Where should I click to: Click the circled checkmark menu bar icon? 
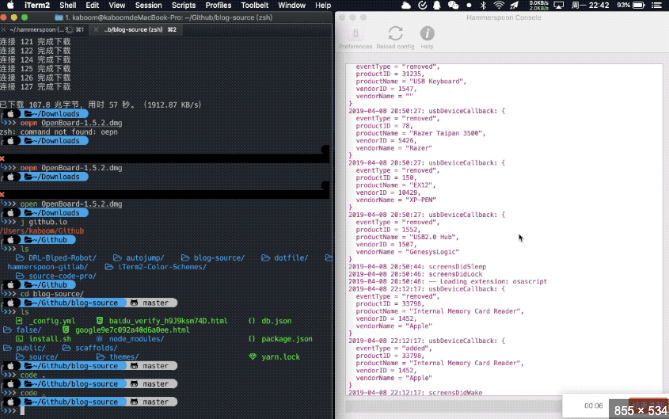coord(422,5)
